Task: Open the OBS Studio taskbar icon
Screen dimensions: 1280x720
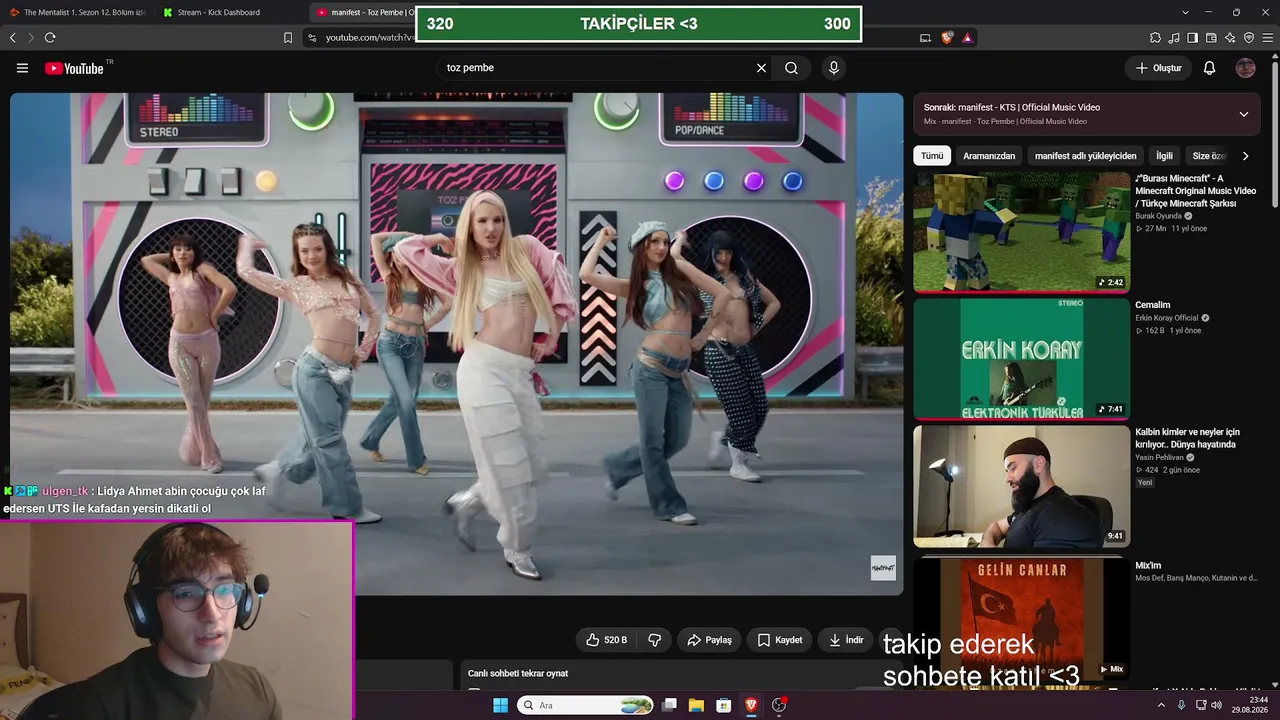Action: tap(779, 705)
